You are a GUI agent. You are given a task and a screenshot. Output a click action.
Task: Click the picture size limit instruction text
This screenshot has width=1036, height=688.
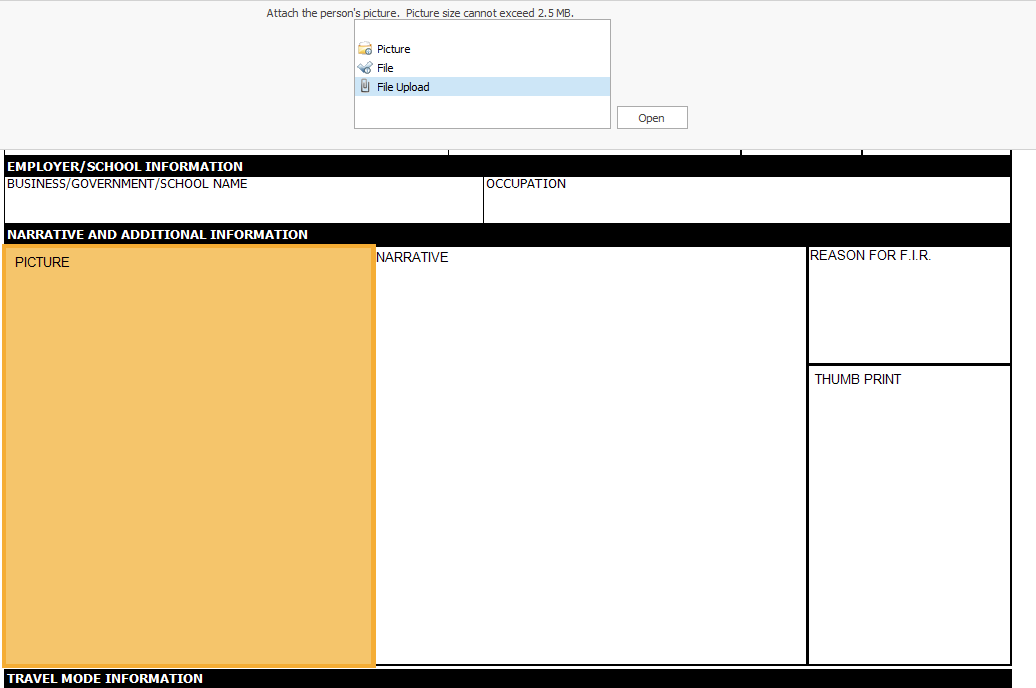[420, 13]
